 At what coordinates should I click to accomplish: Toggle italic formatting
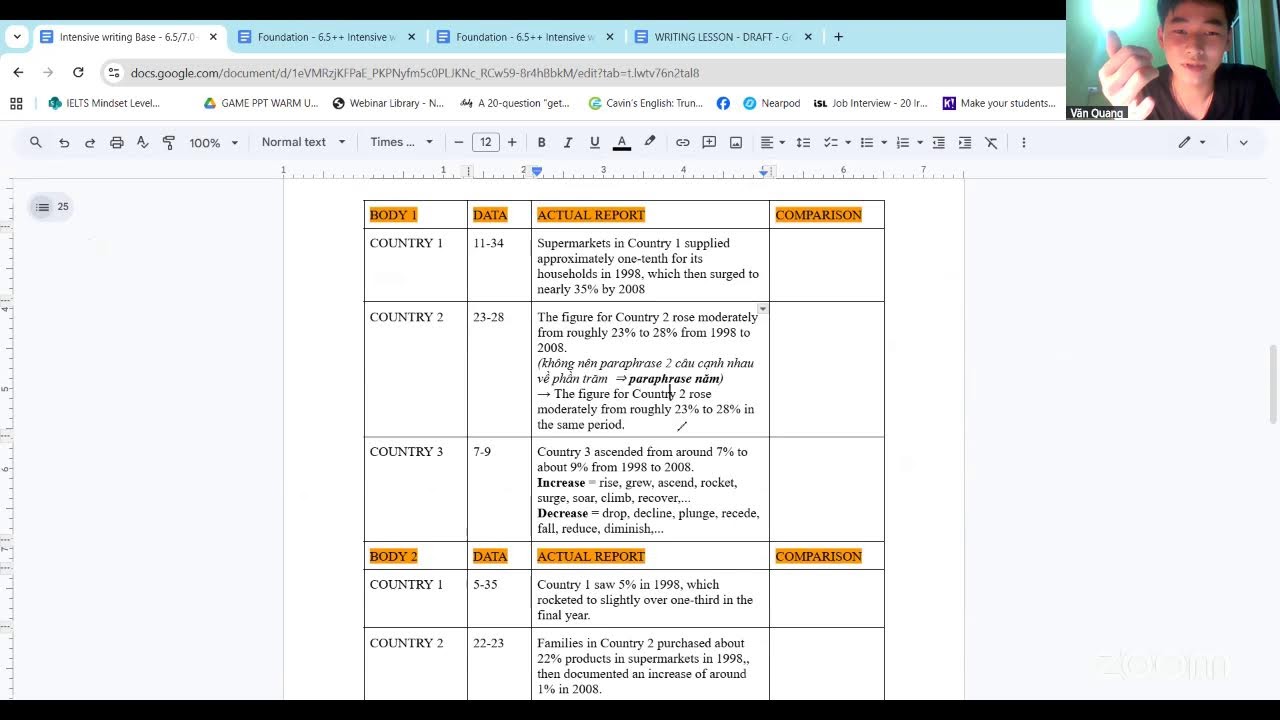pos(568,143)
